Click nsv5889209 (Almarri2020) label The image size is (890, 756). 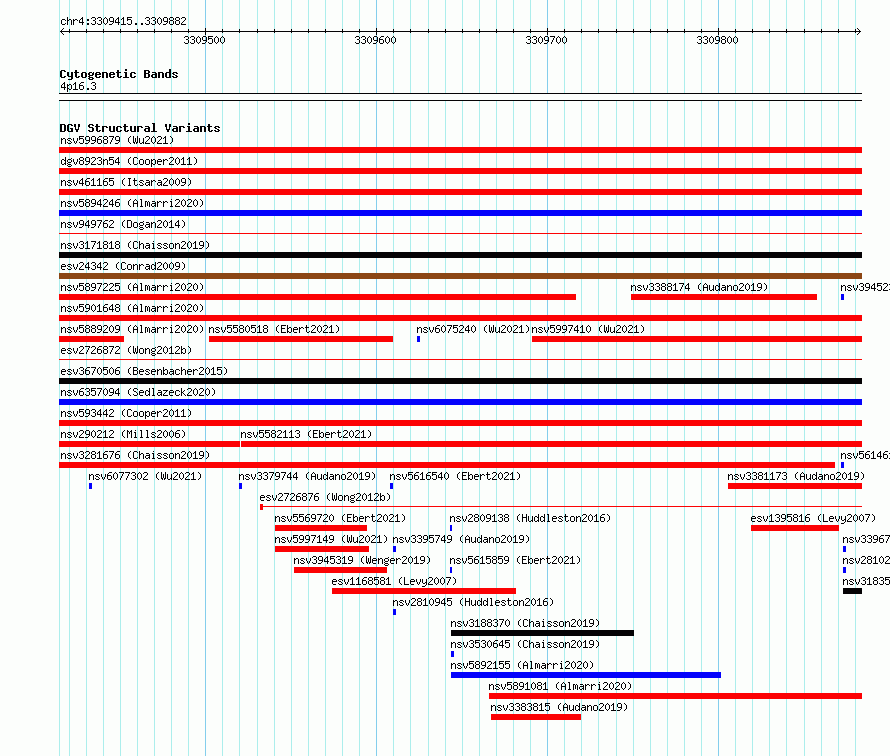click(x=132, y=329)
